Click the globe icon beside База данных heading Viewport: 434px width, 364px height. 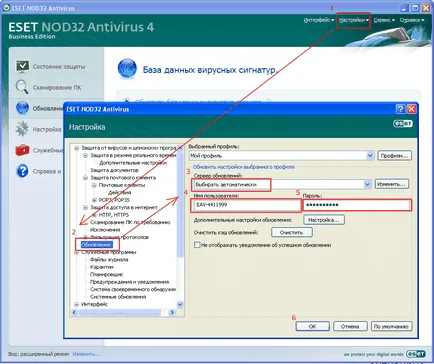coord(127,68)
